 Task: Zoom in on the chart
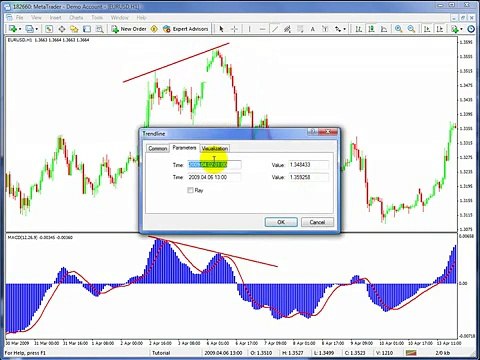click(399, 29)
